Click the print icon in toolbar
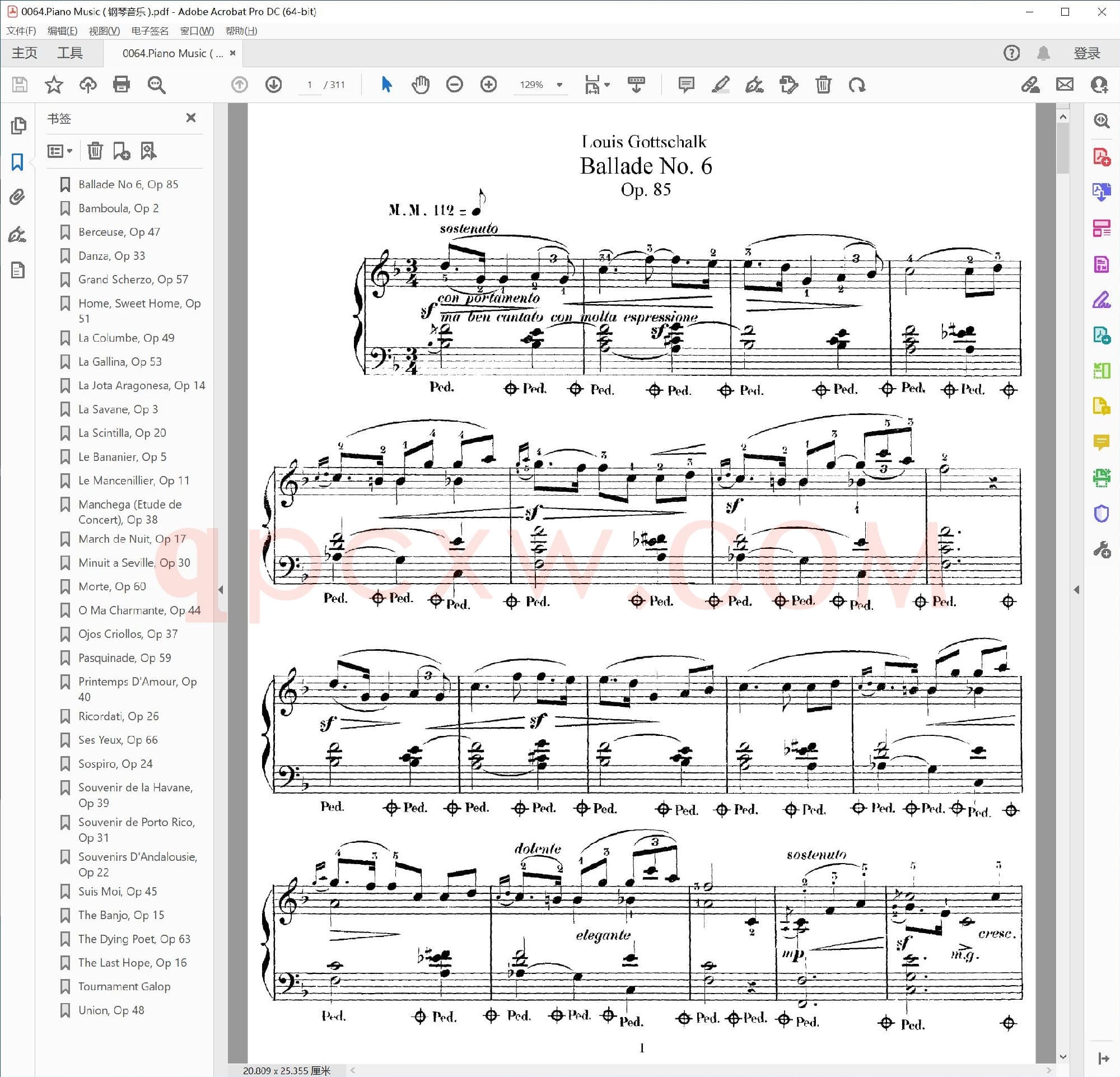Image resolution: width=1120 pixels, height=1077 pixels. pyautogui.click(x=121, y=85)
